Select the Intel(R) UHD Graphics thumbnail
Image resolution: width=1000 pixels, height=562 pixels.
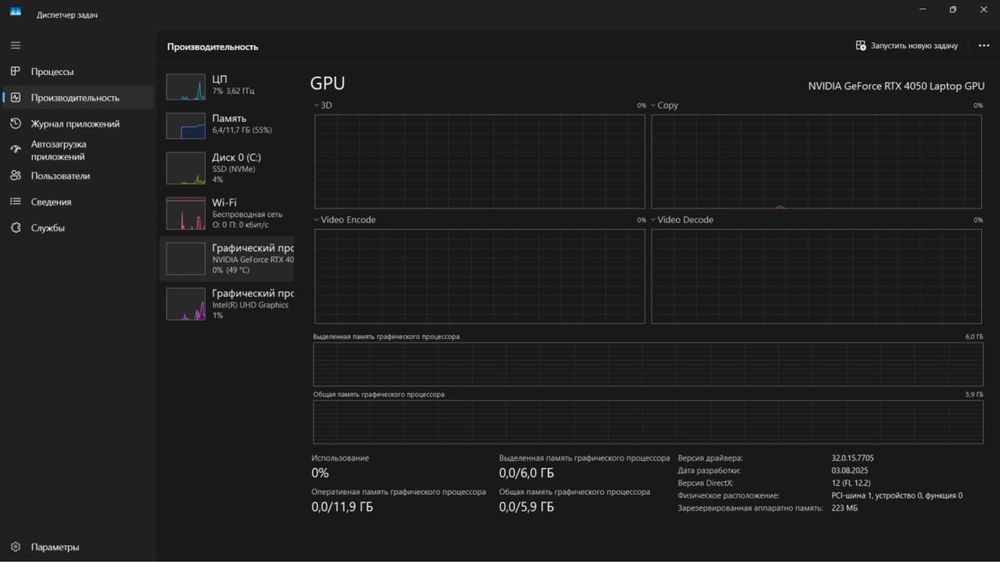[186, 304]
